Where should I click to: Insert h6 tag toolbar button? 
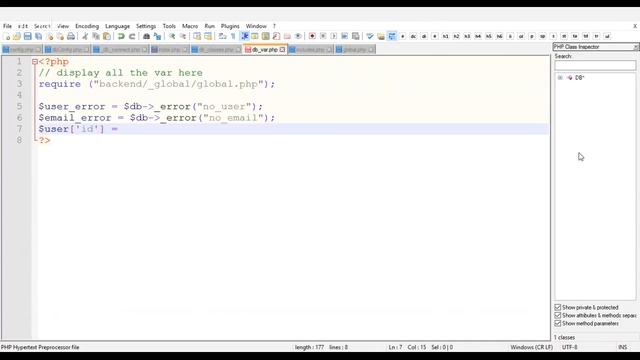[x=499, y=36]
